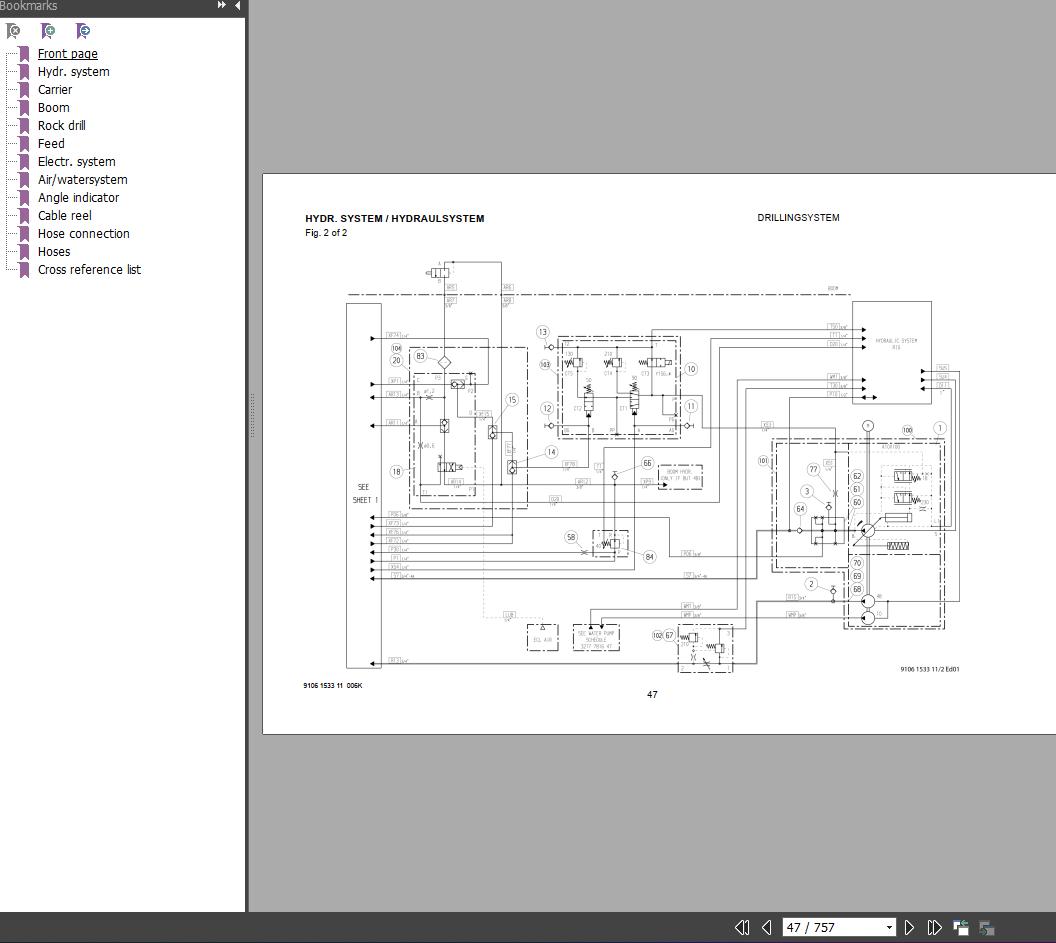Collapse the Bookmarks panel with left arrow

click(x=238, y=6)
